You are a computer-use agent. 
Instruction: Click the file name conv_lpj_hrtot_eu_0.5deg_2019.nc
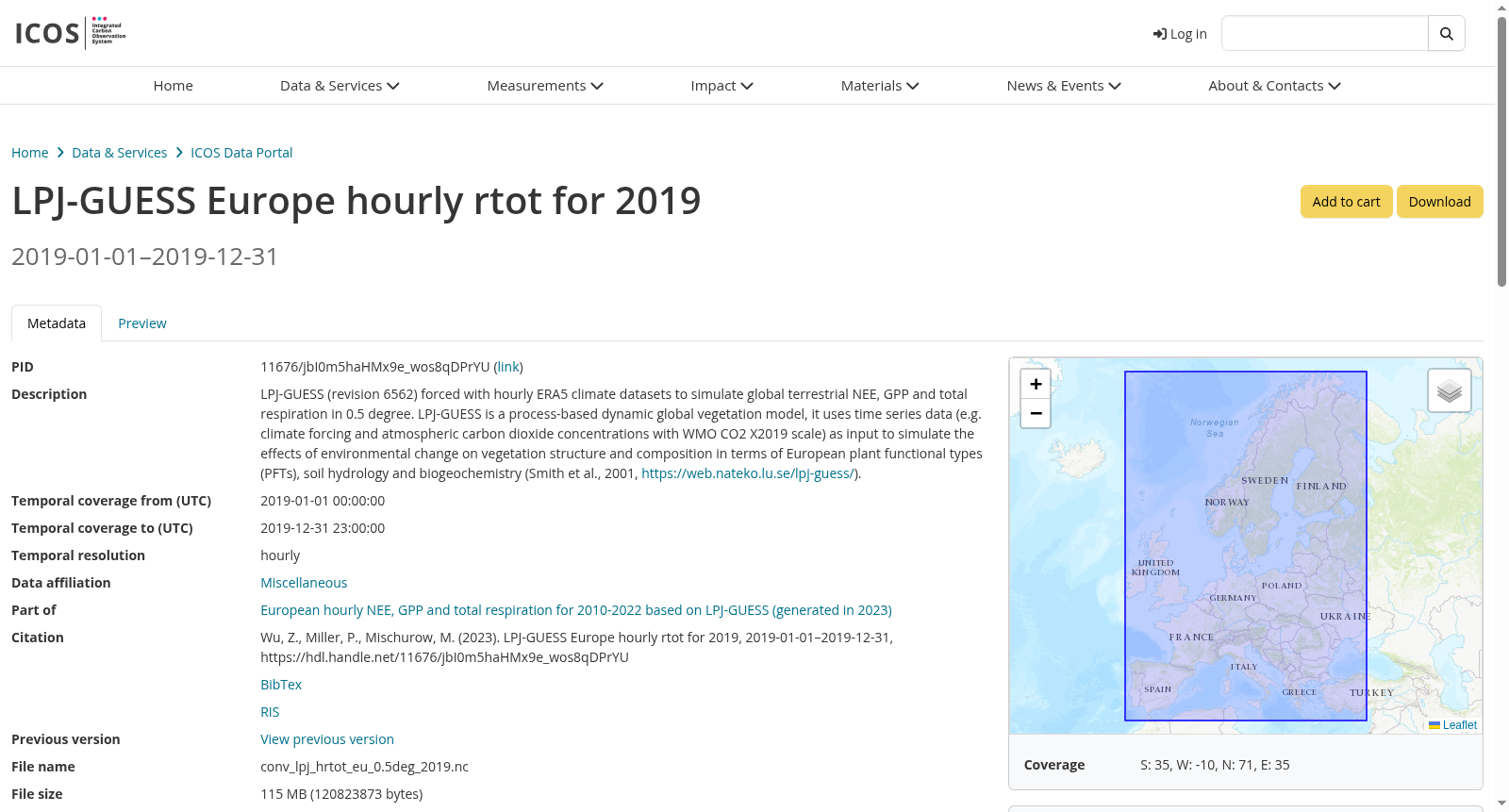364,767
